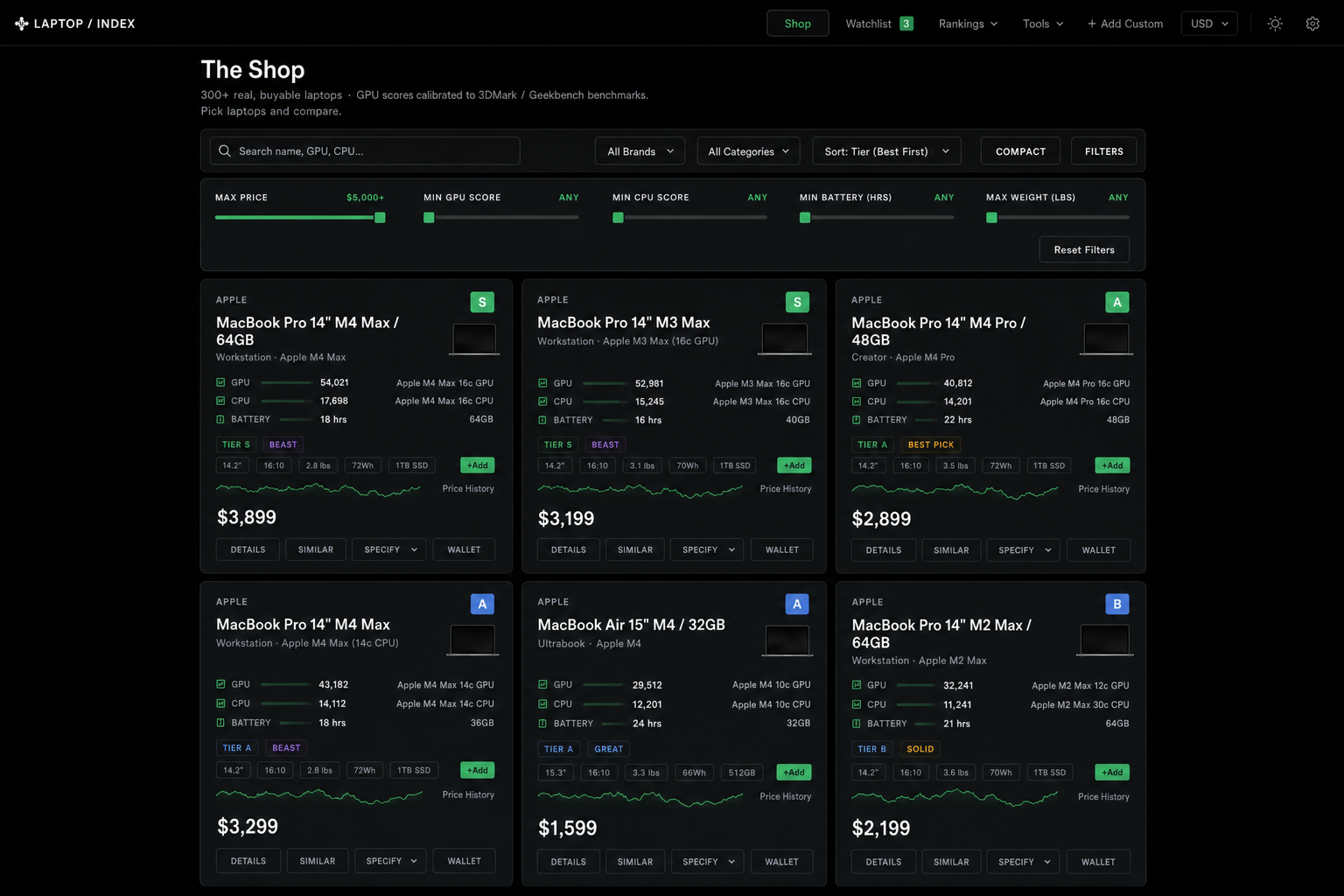Click Add Custom in navigation
The image size is (1344, 896).
(x=1125, y=24)
